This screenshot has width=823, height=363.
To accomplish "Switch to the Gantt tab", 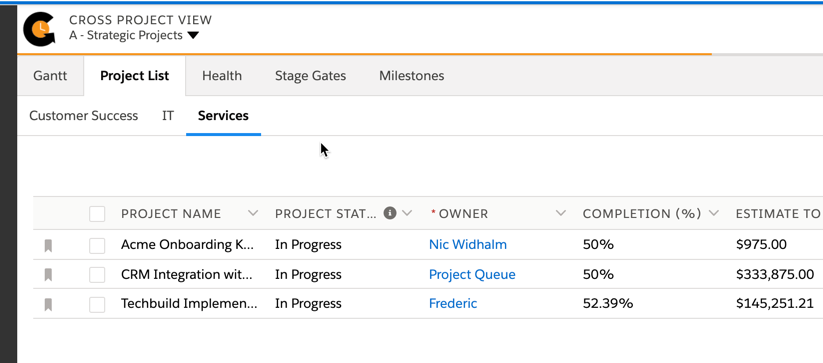I will click(x=50, y=76).
